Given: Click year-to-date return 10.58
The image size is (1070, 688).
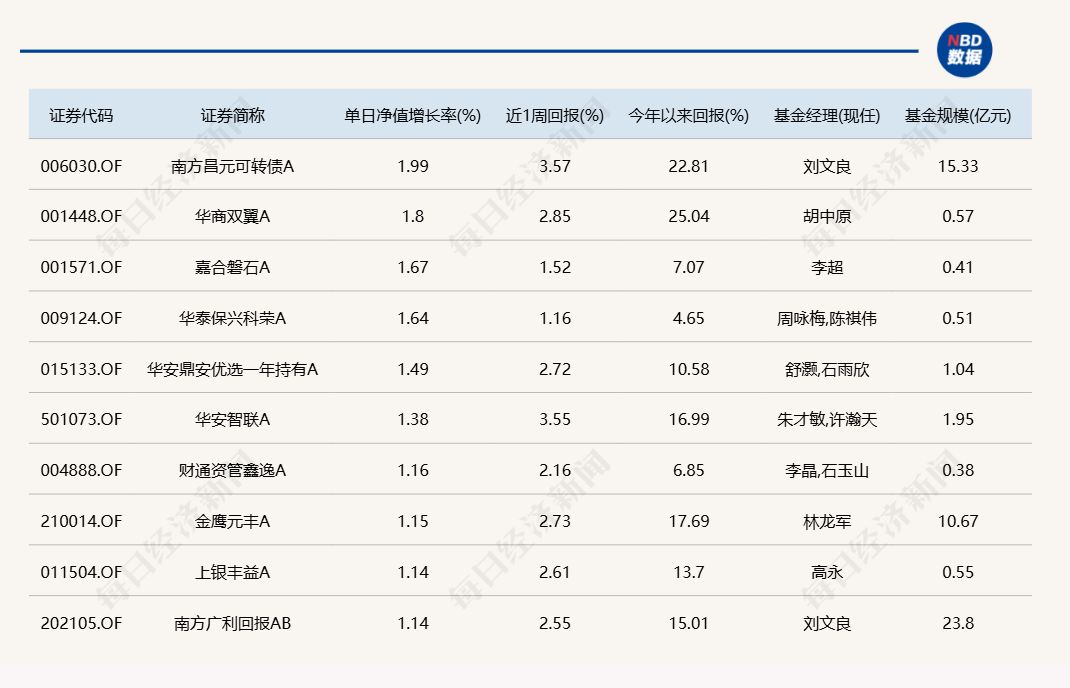Looking at the screenshot, I should 689,369.
